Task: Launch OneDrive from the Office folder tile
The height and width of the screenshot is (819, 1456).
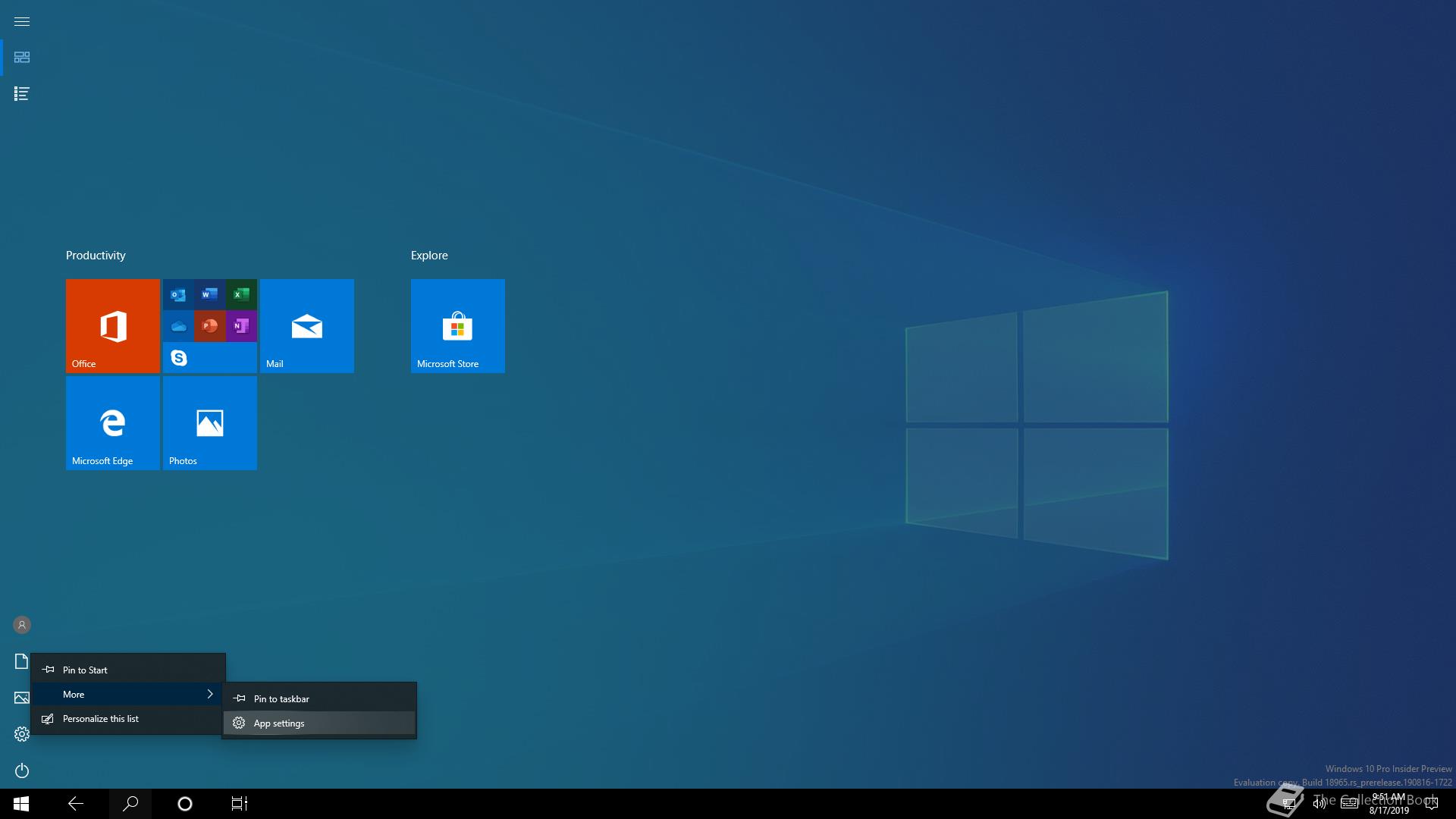Action: tap(178, 326)
